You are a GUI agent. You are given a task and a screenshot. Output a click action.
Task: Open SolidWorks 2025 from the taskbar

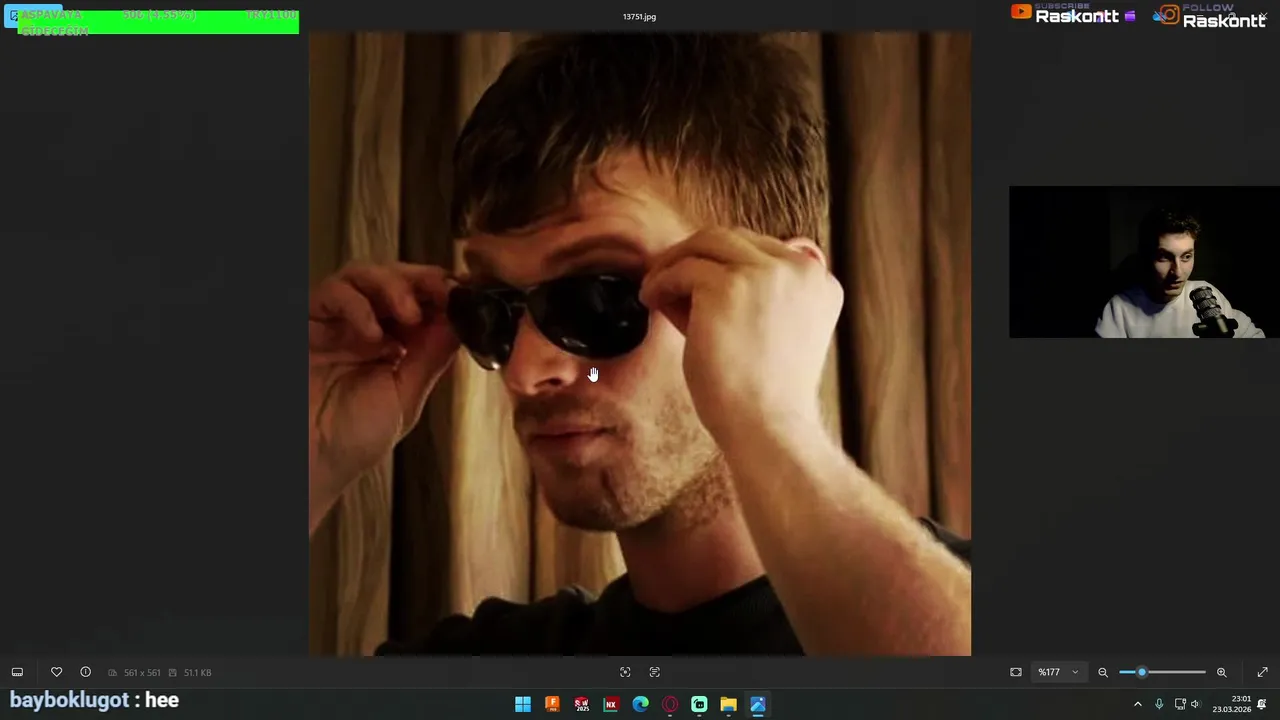581,704
